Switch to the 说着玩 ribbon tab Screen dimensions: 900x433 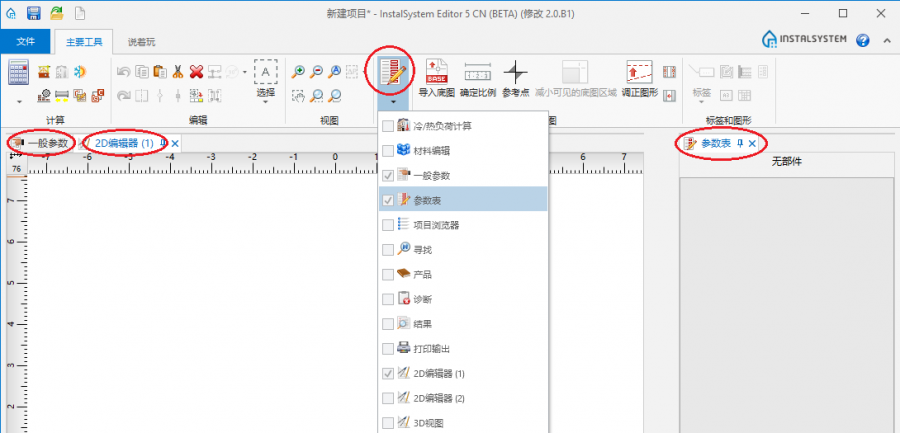point(141,41)
